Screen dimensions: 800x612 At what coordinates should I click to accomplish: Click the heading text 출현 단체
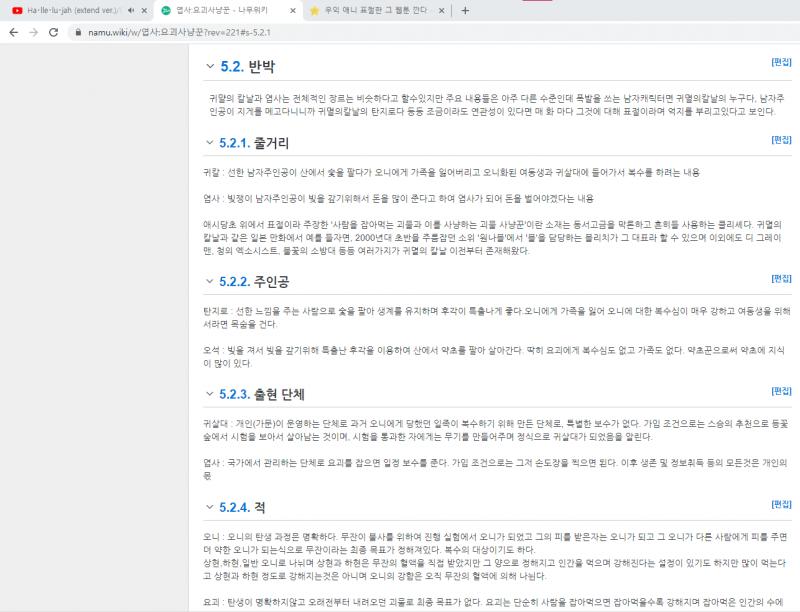[279, 394]
